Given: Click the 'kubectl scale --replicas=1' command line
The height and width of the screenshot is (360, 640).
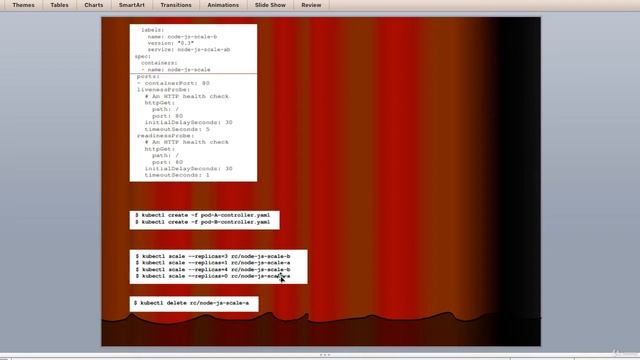Looking at the screenshot, I should [213, 263].
